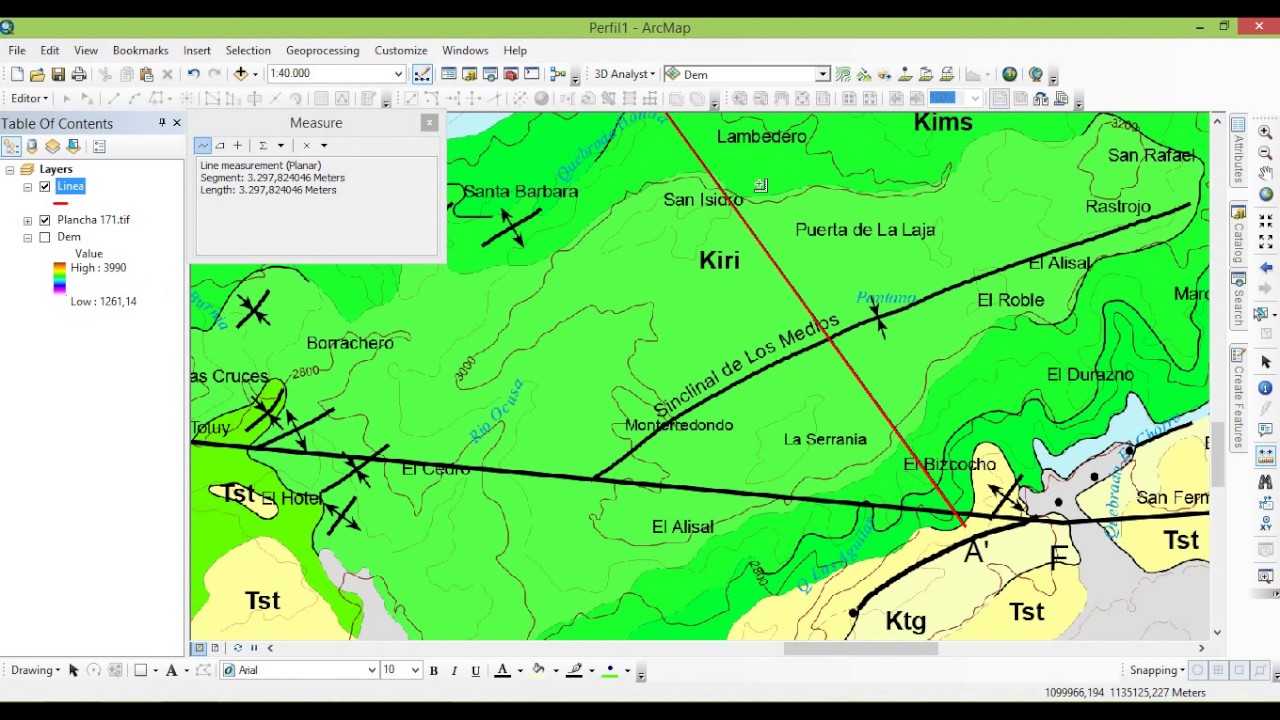Viewport: 1280px width, 720px height.
Task: Open the Geoprocessing menu
Action: (322, 50)
